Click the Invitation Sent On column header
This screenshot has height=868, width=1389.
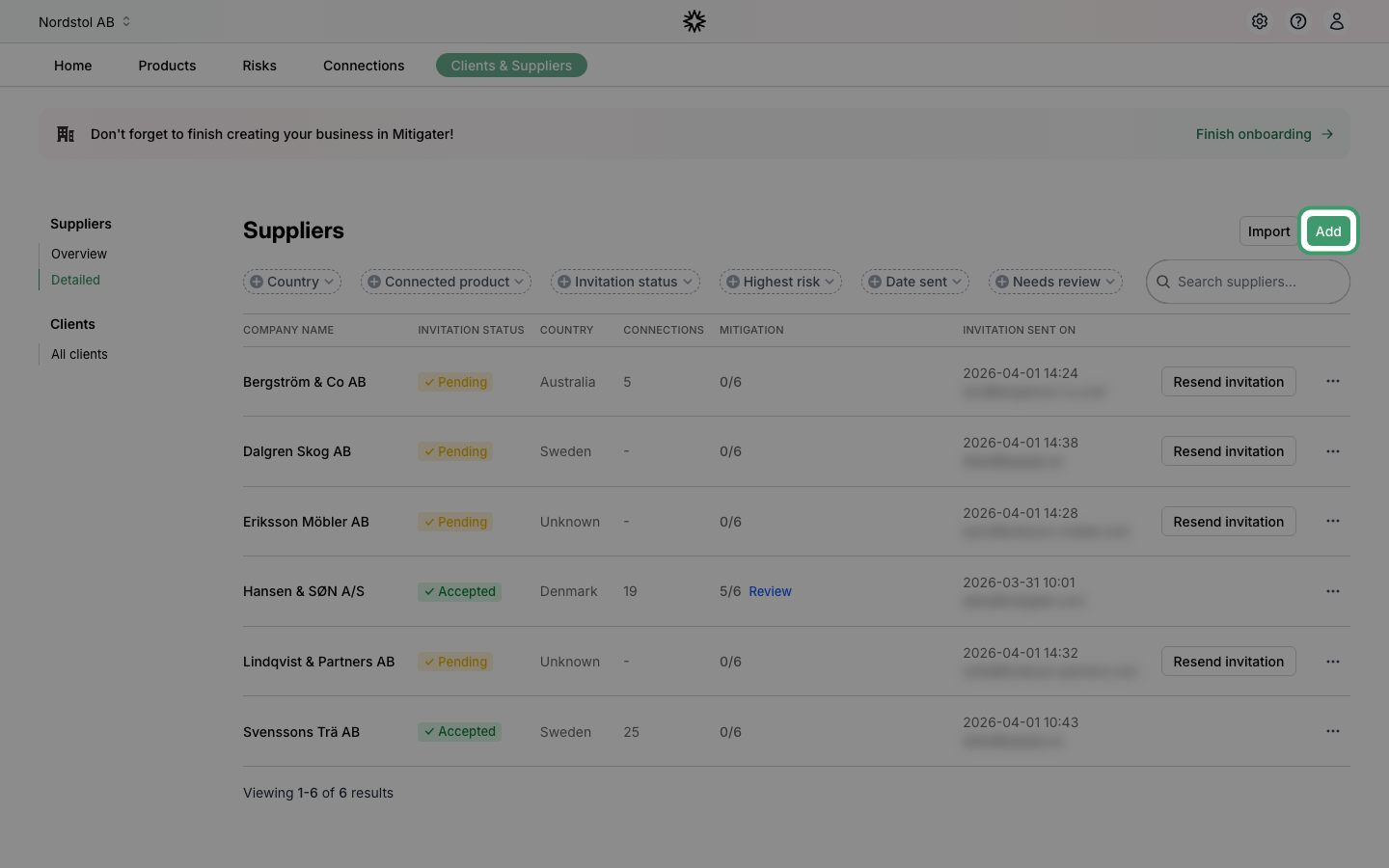point(1019,330)
